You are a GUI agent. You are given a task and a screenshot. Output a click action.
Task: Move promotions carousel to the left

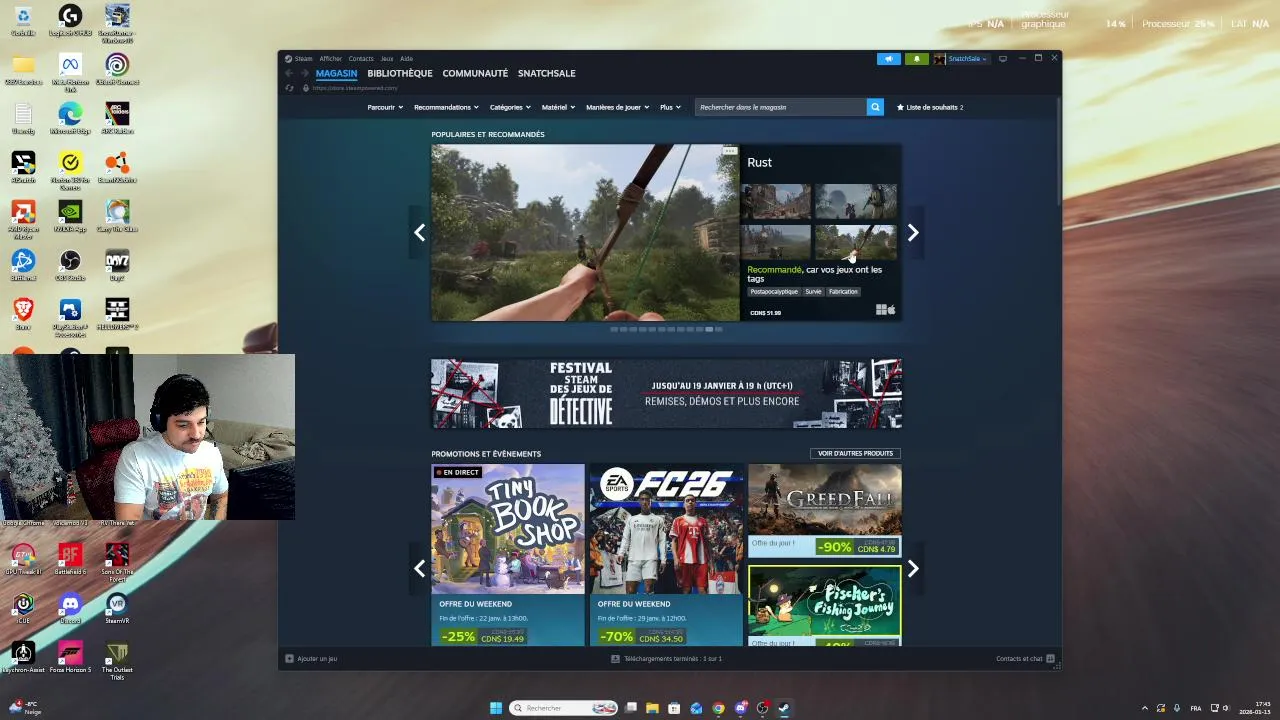pos(420,569)
